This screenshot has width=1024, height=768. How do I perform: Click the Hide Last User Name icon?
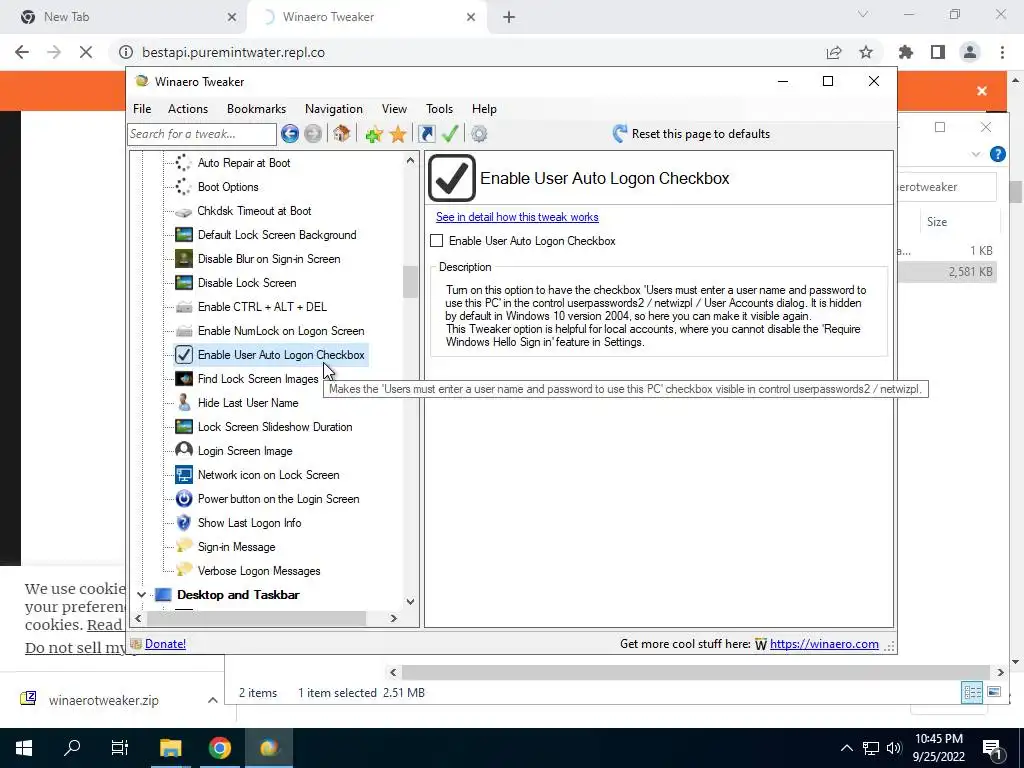[184, 403]
